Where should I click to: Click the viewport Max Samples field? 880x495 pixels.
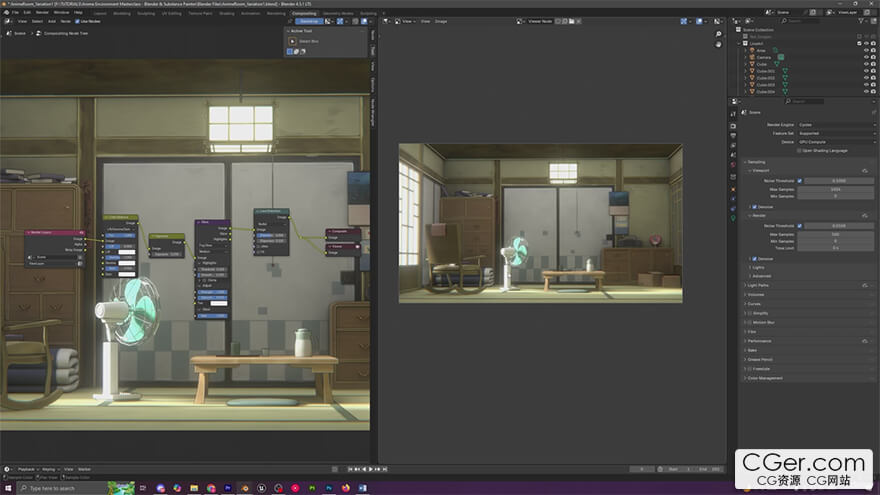838,188
